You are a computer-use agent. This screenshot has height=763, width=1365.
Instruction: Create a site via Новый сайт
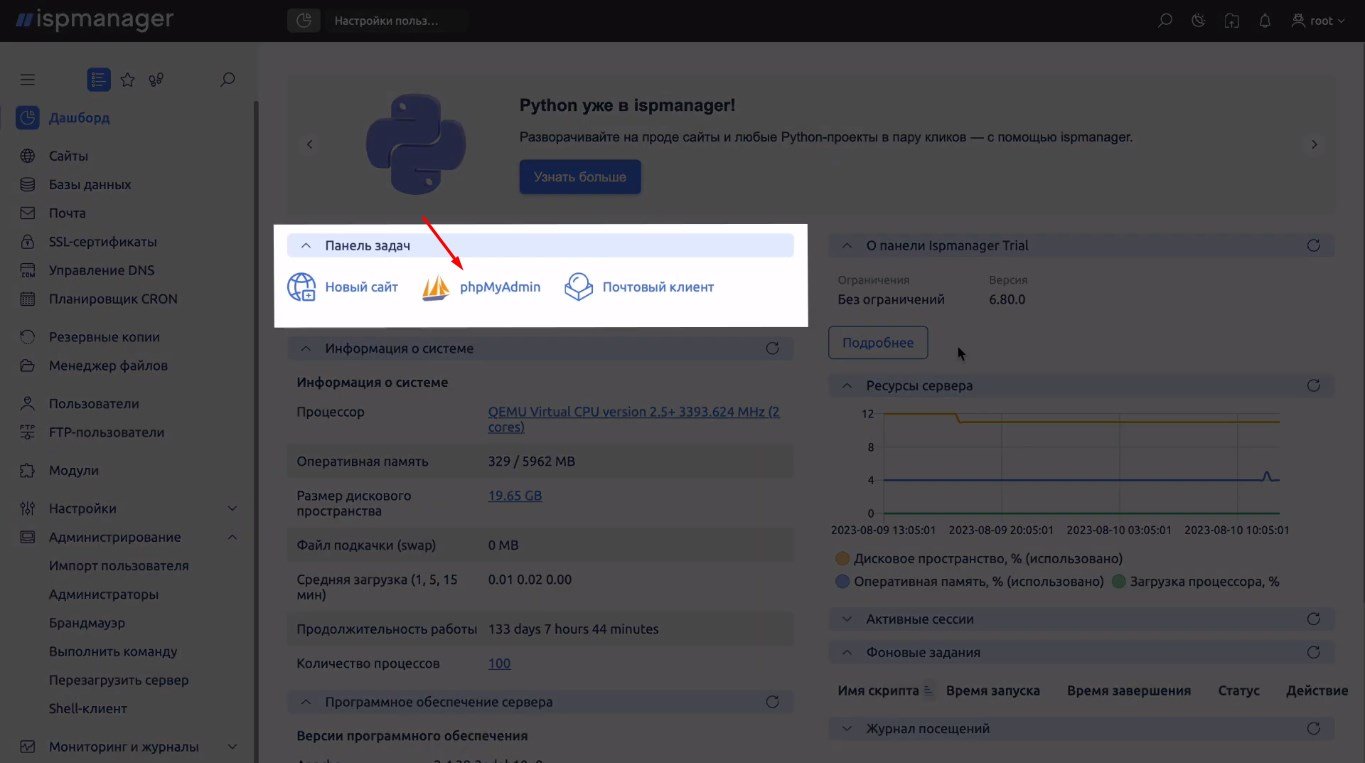point(343,287)
